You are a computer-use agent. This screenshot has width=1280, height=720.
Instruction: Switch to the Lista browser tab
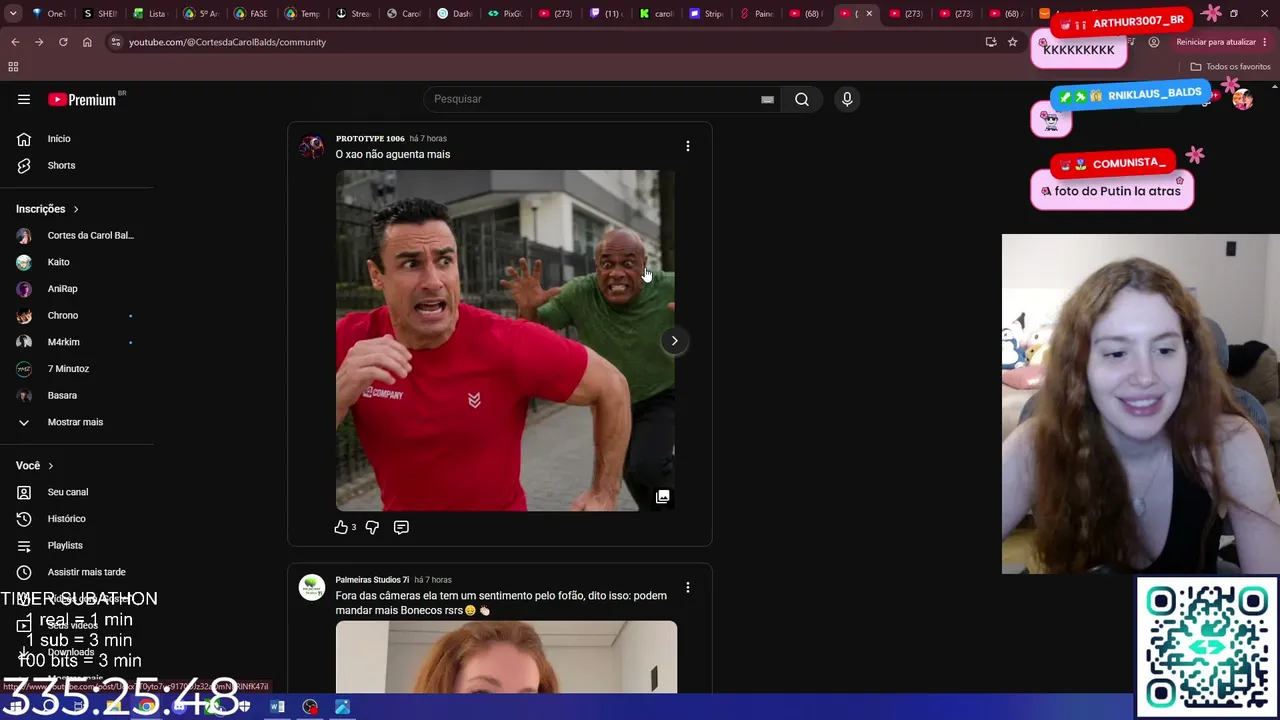coord(150,14)
